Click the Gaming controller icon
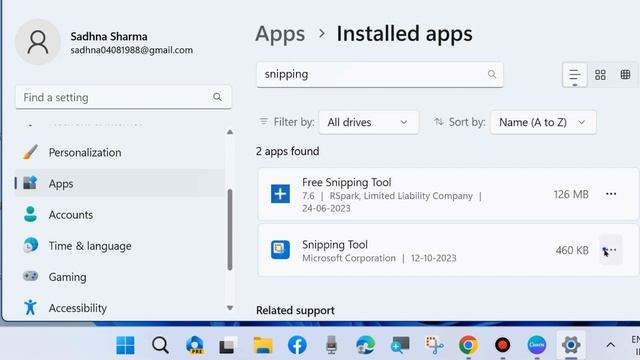Image resolution: width=640 pixels, height=360 pixels. tap(30, 276)
